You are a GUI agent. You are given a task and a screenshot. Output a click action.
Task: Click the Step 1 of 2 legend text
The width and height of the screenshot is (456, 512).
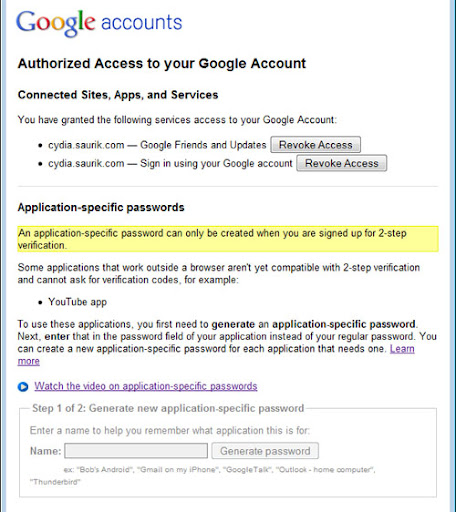tap(168, 408)
